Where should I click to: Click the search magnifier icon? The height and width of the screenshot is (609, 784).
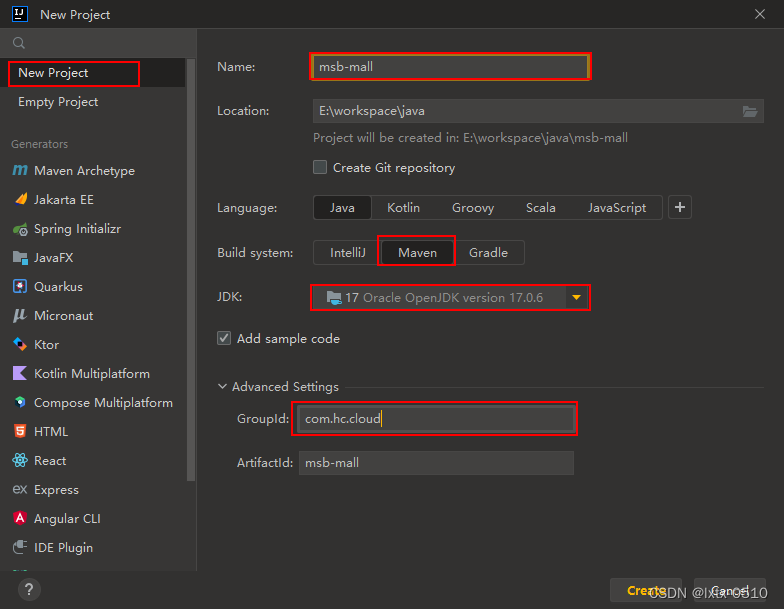click(x=19, y=43)
